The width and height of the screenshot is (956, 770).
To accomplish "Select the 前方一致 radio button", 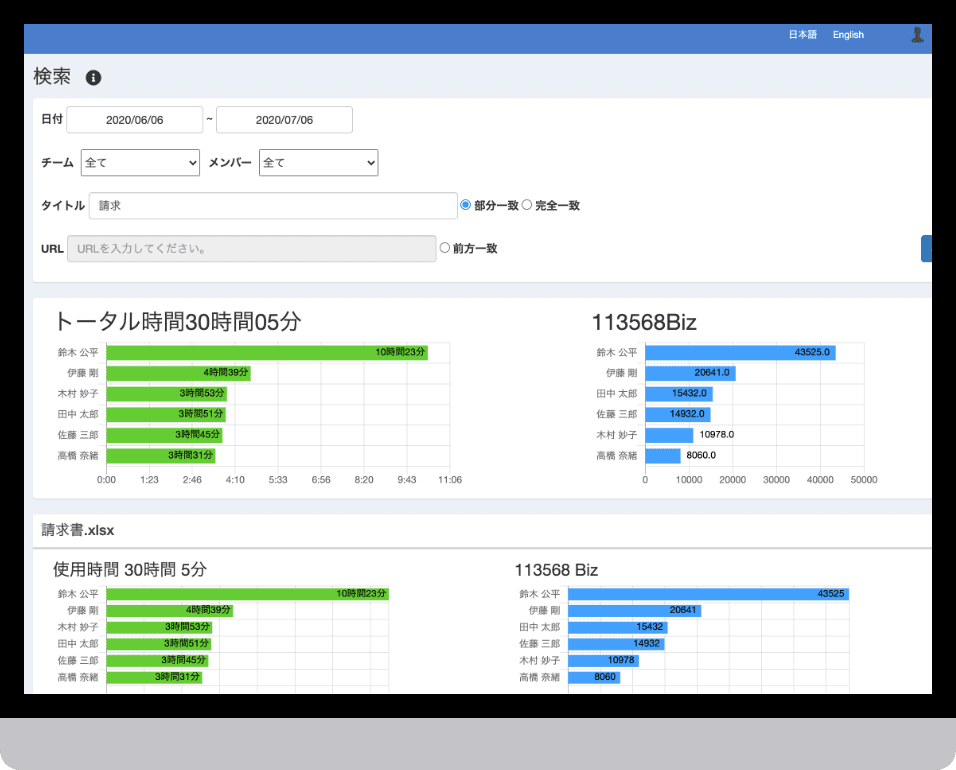I will tap(444, 248).
